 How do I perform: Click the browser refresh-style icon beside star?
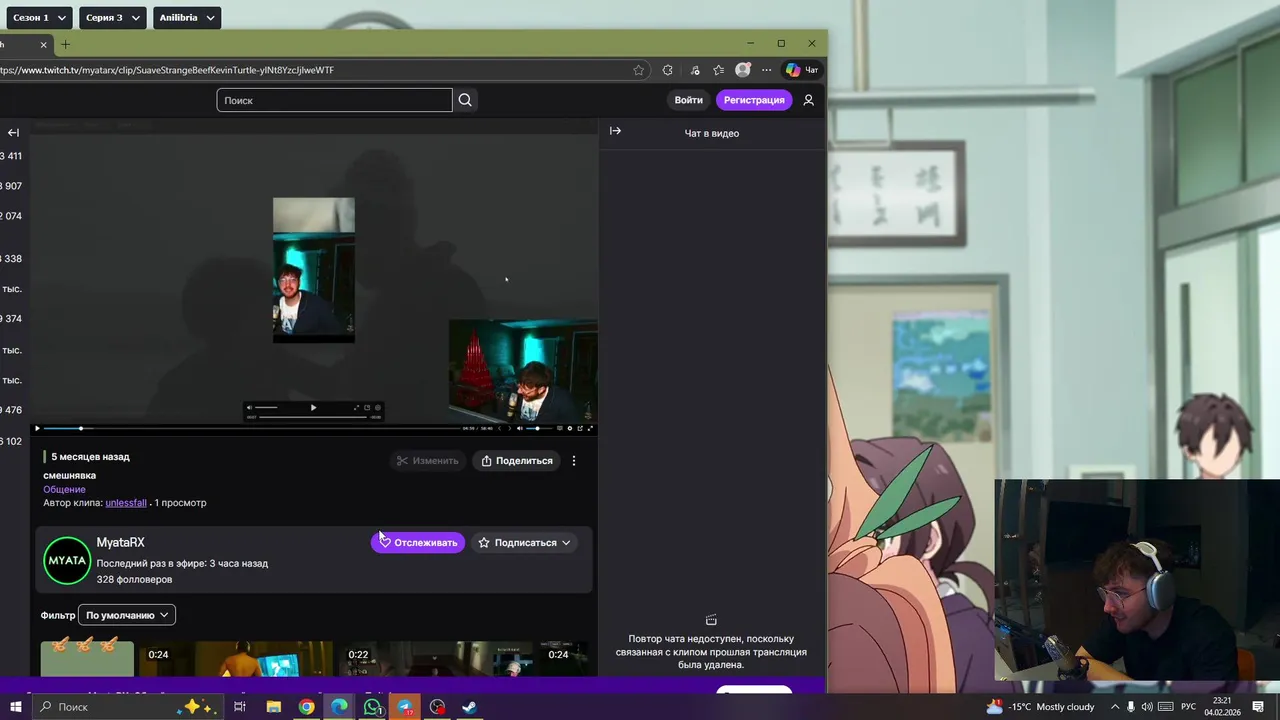[x=668, y=70]
